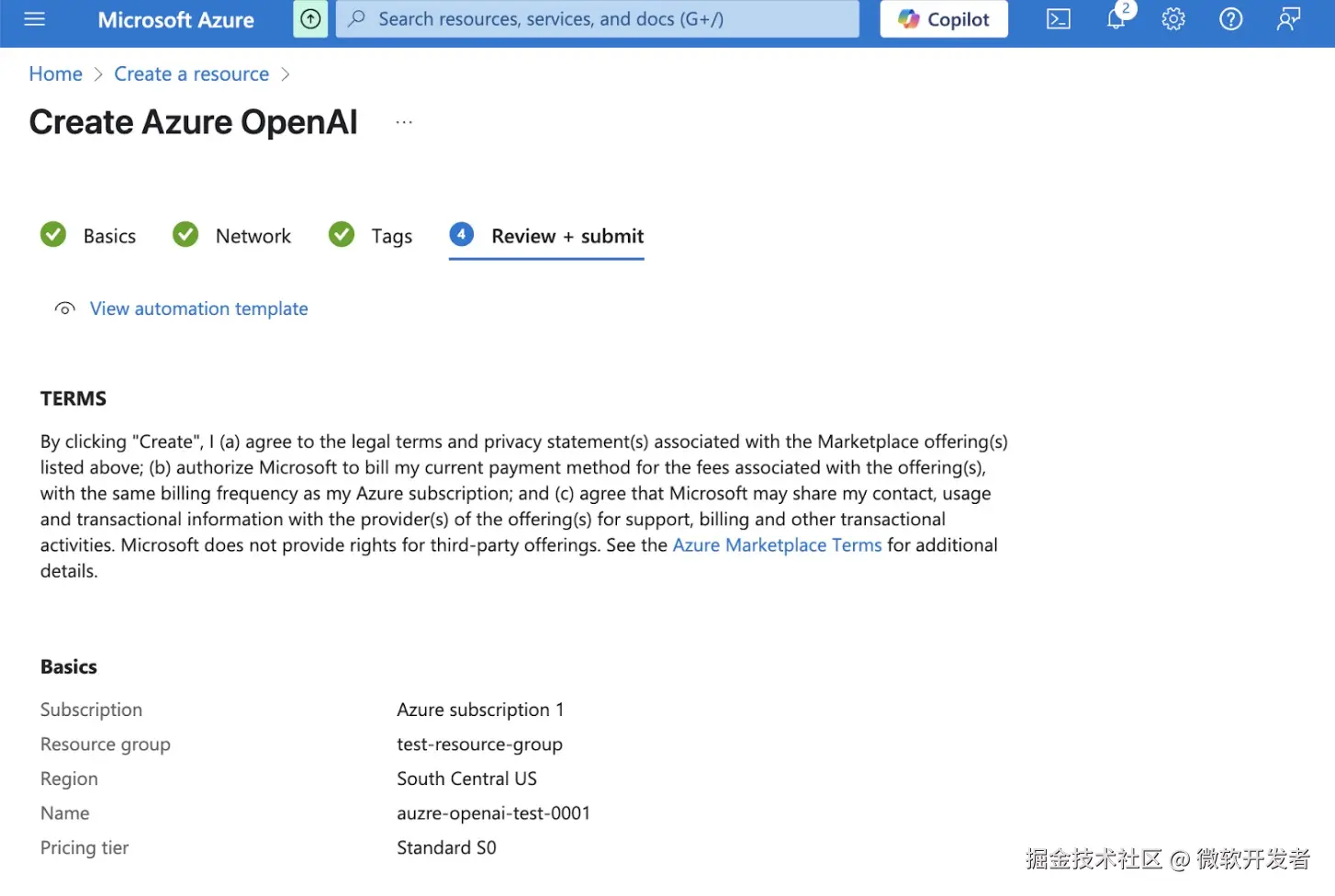Image resolution: width=1335 pixels, height=896 pixels.
Task: Click the Azure subscription 1 value
Action: click(480, 710)
